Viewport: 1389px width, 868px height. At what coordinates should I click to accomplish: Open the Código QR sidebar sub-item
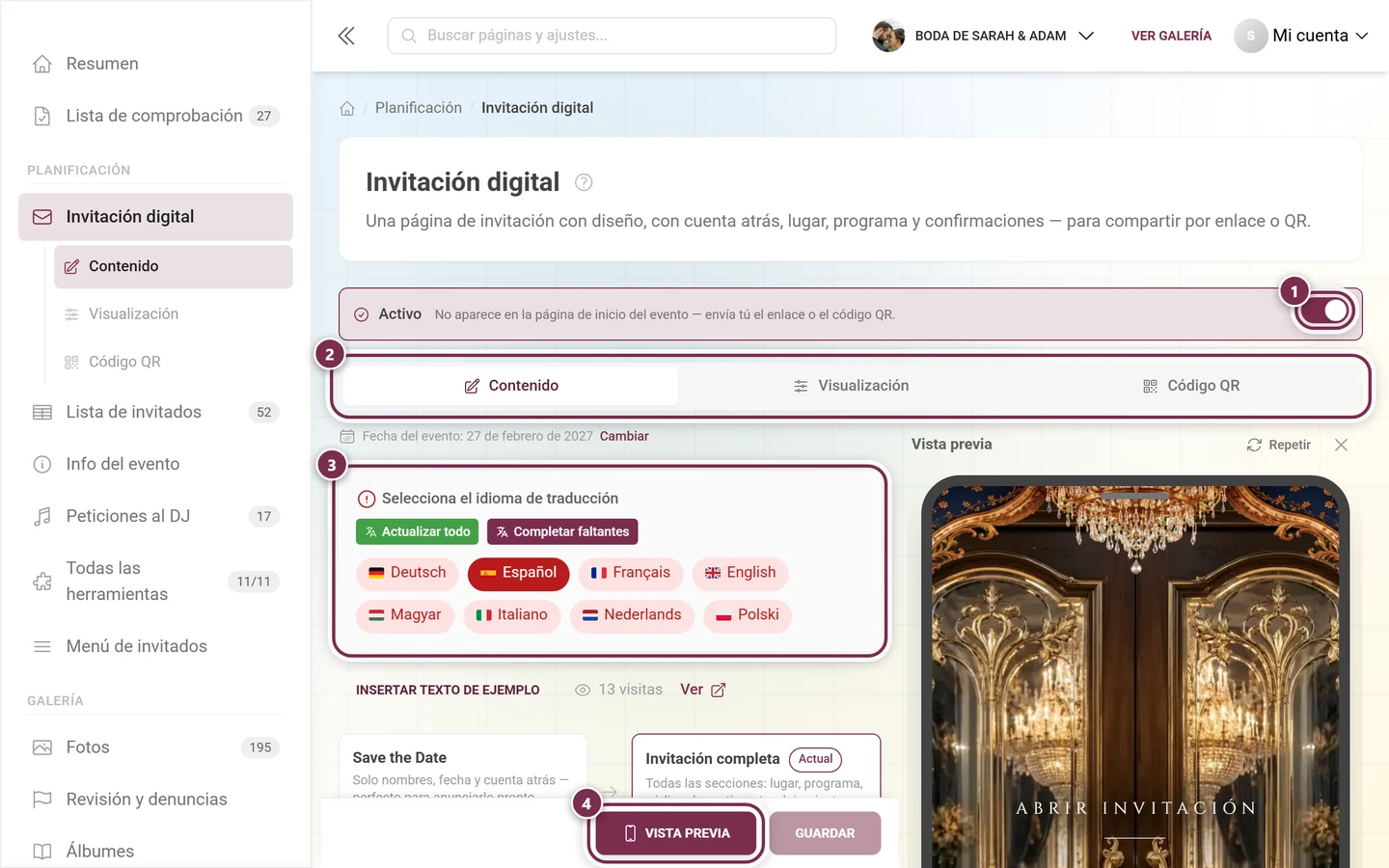coord(174,362)
